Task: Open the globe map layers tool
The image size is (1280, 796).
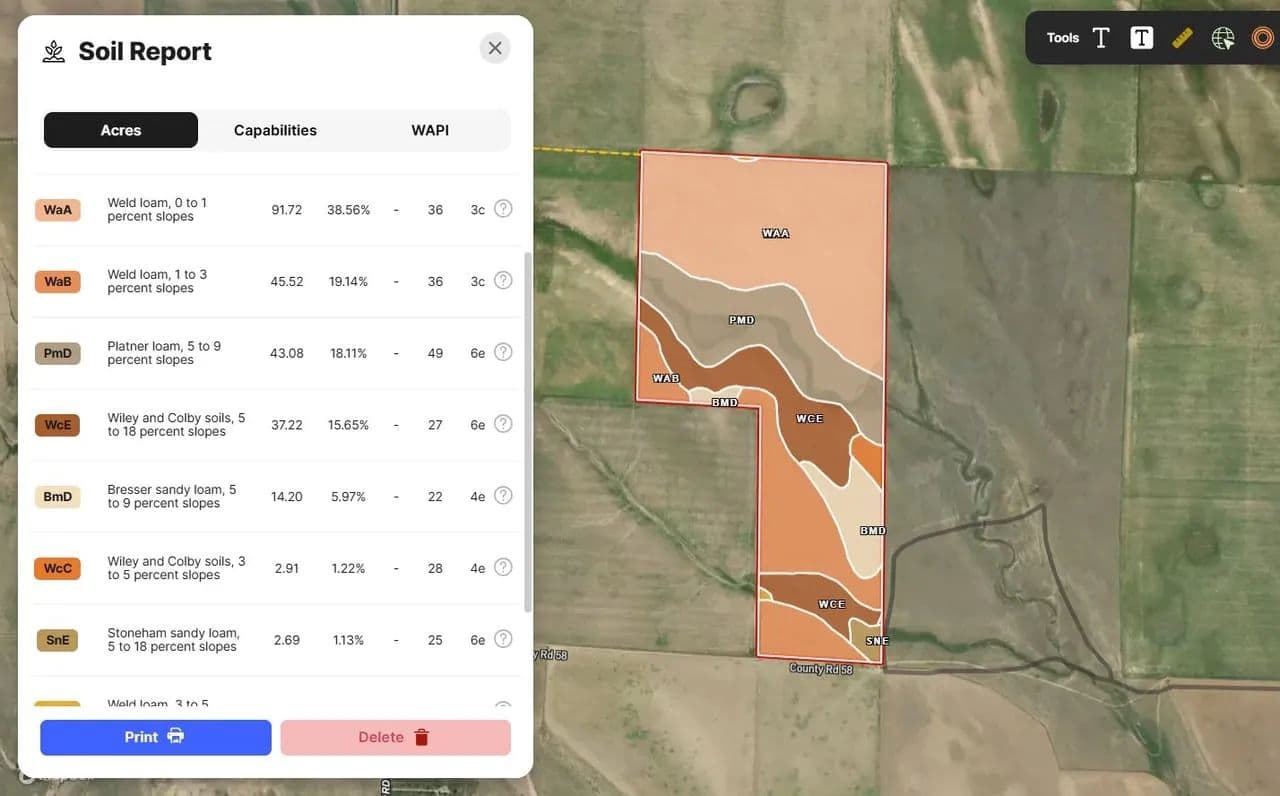Action: (1223, 38)
